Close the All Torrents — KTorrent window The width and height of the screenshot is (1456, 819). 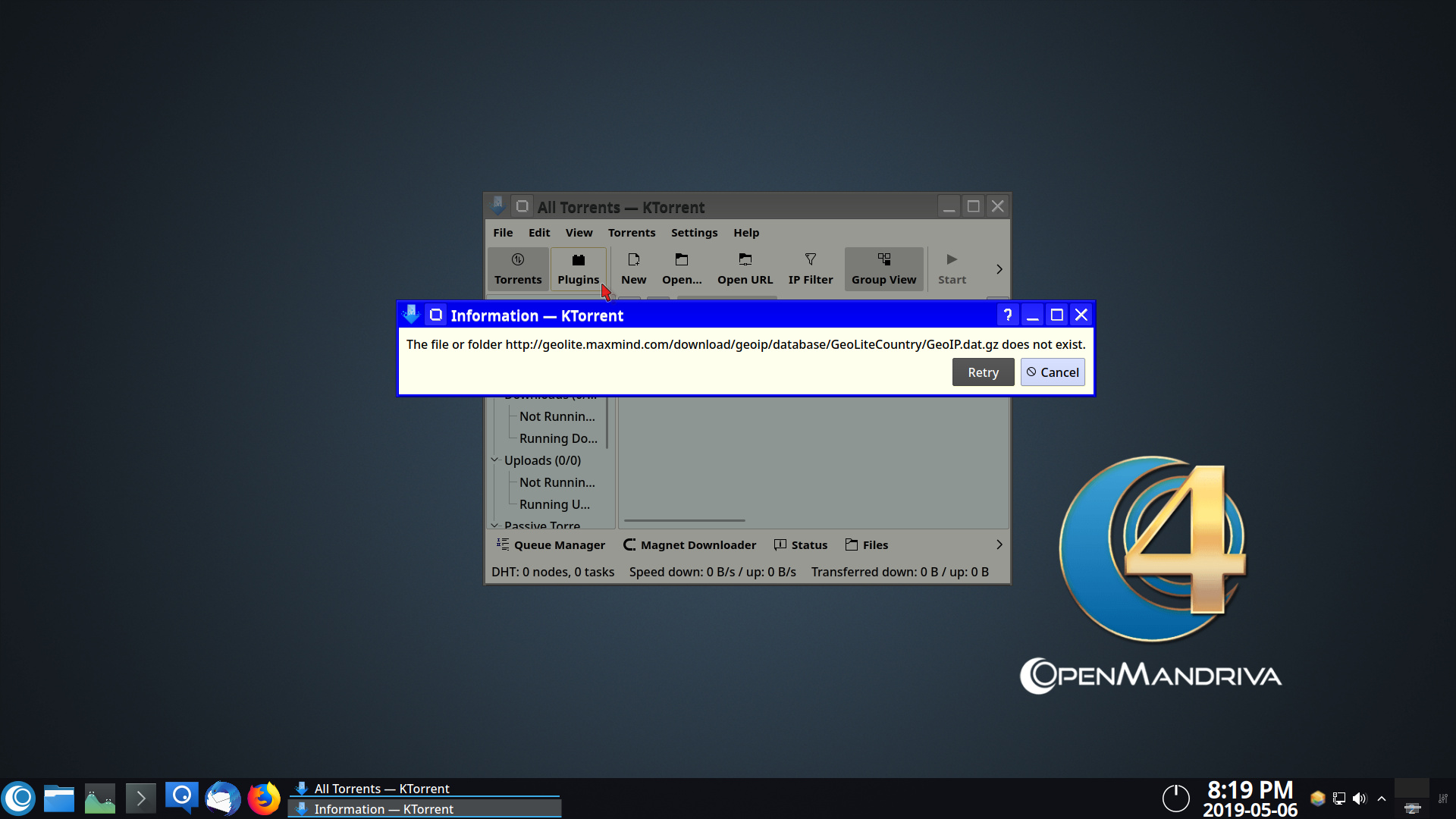(x=998, y=206)
